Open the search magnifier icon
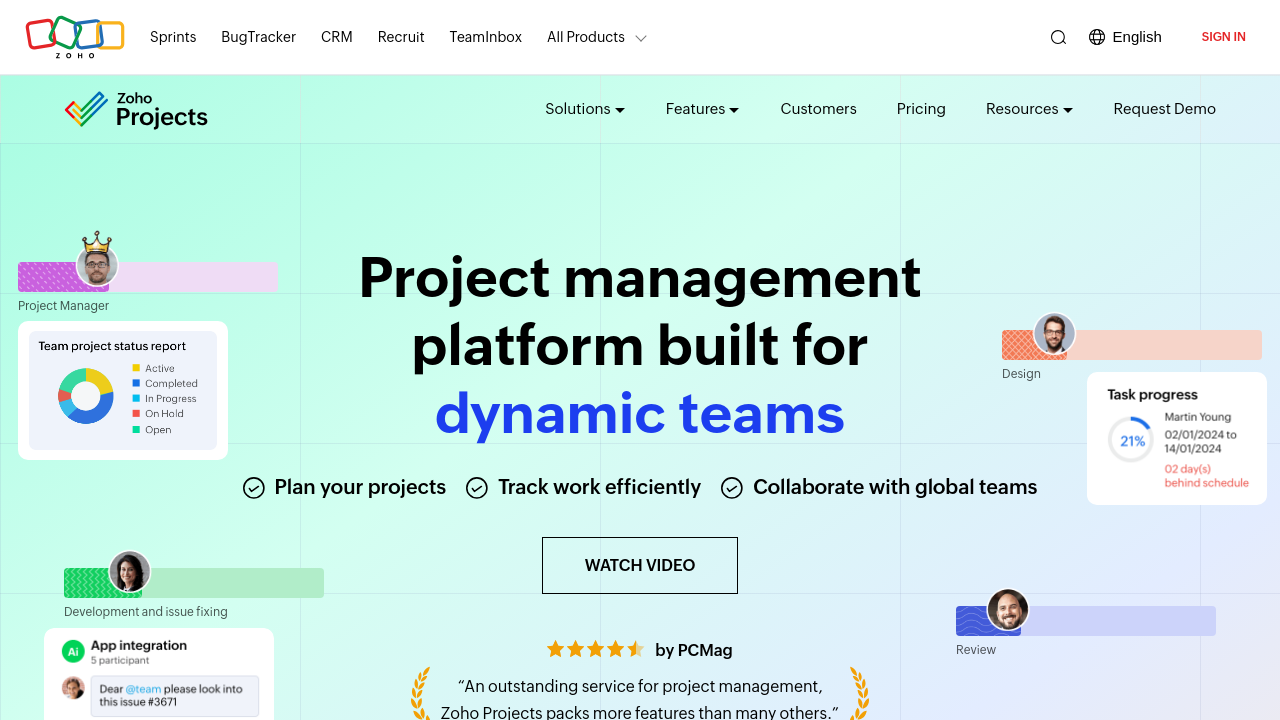Viewport: 1280px width, 720px height. 1058,38
